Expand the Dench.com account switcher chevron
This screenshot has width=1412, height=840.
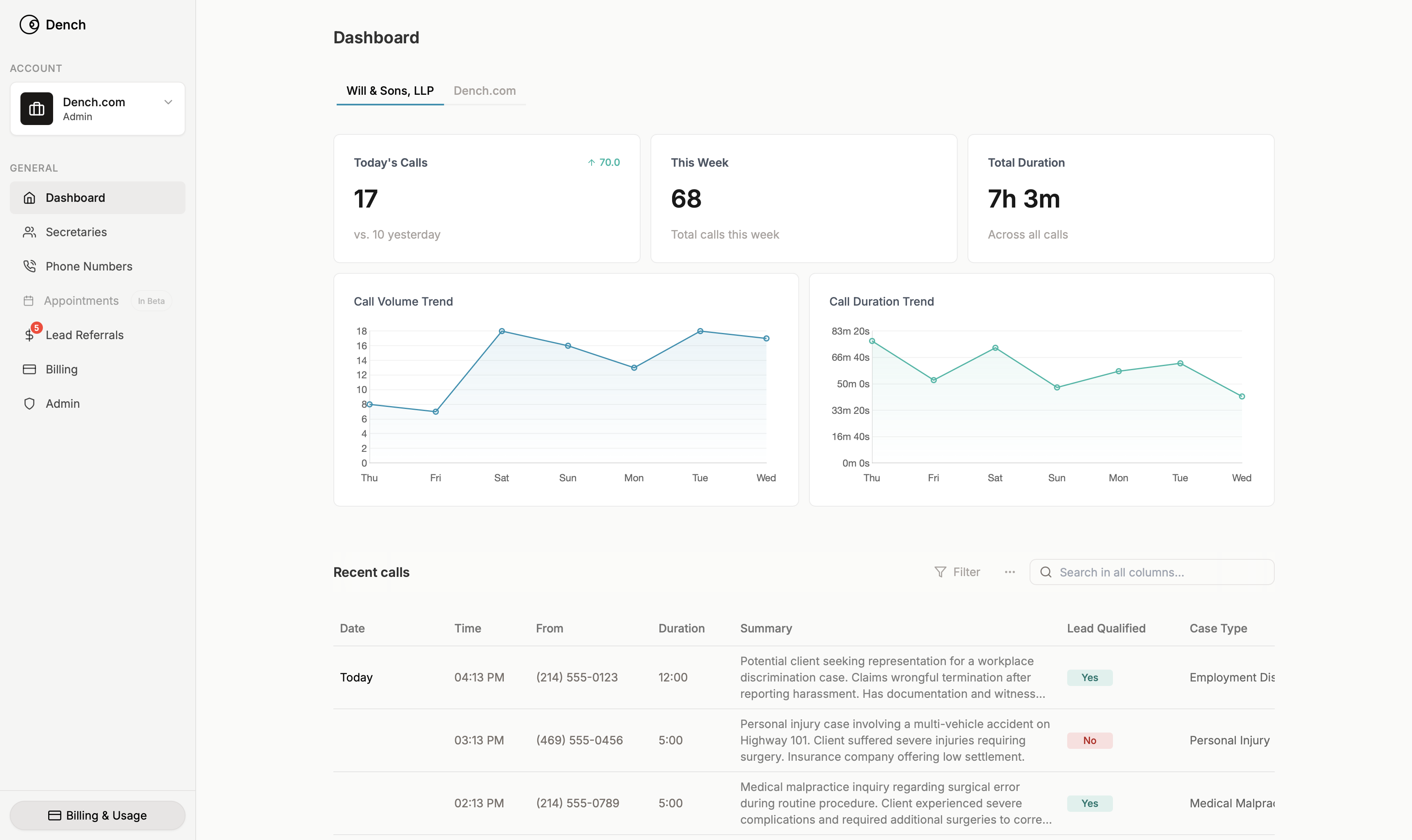pos(168,102)
